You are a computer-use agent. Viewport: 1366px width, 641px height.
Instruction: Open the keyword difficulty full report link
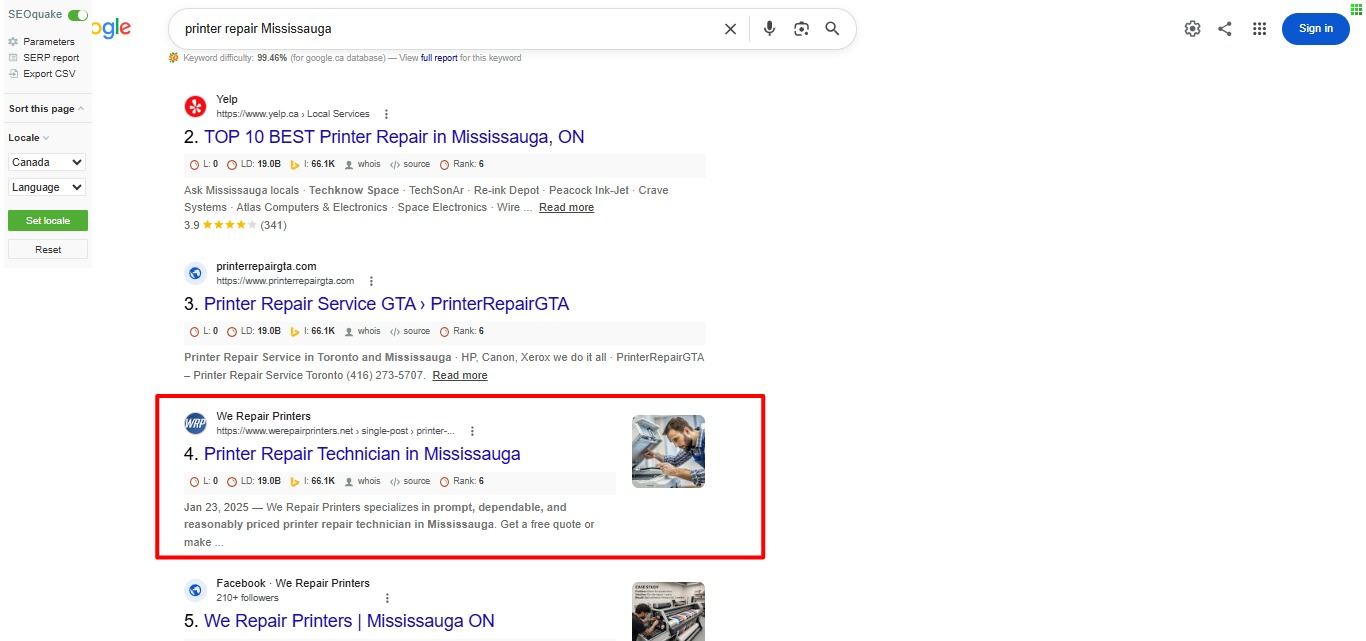click(x=439, y=58)
